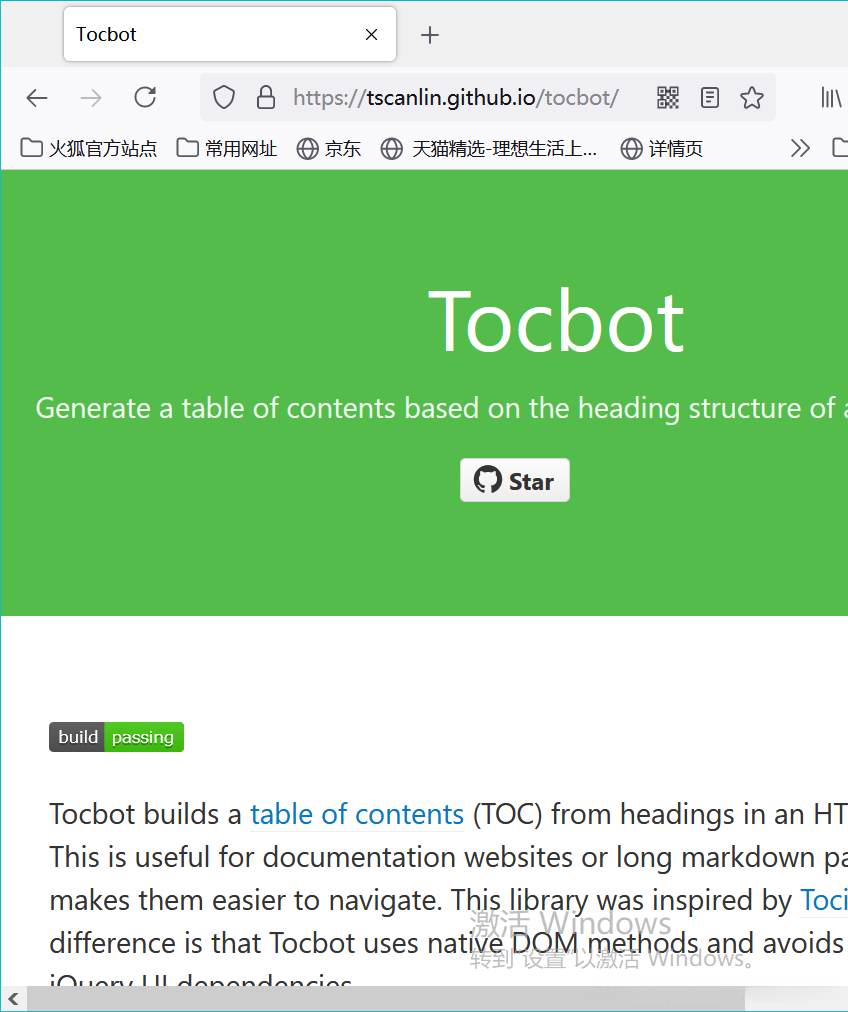Go back to the previous page
This screenshot has height=1012, width=848.
coord(37,98)
